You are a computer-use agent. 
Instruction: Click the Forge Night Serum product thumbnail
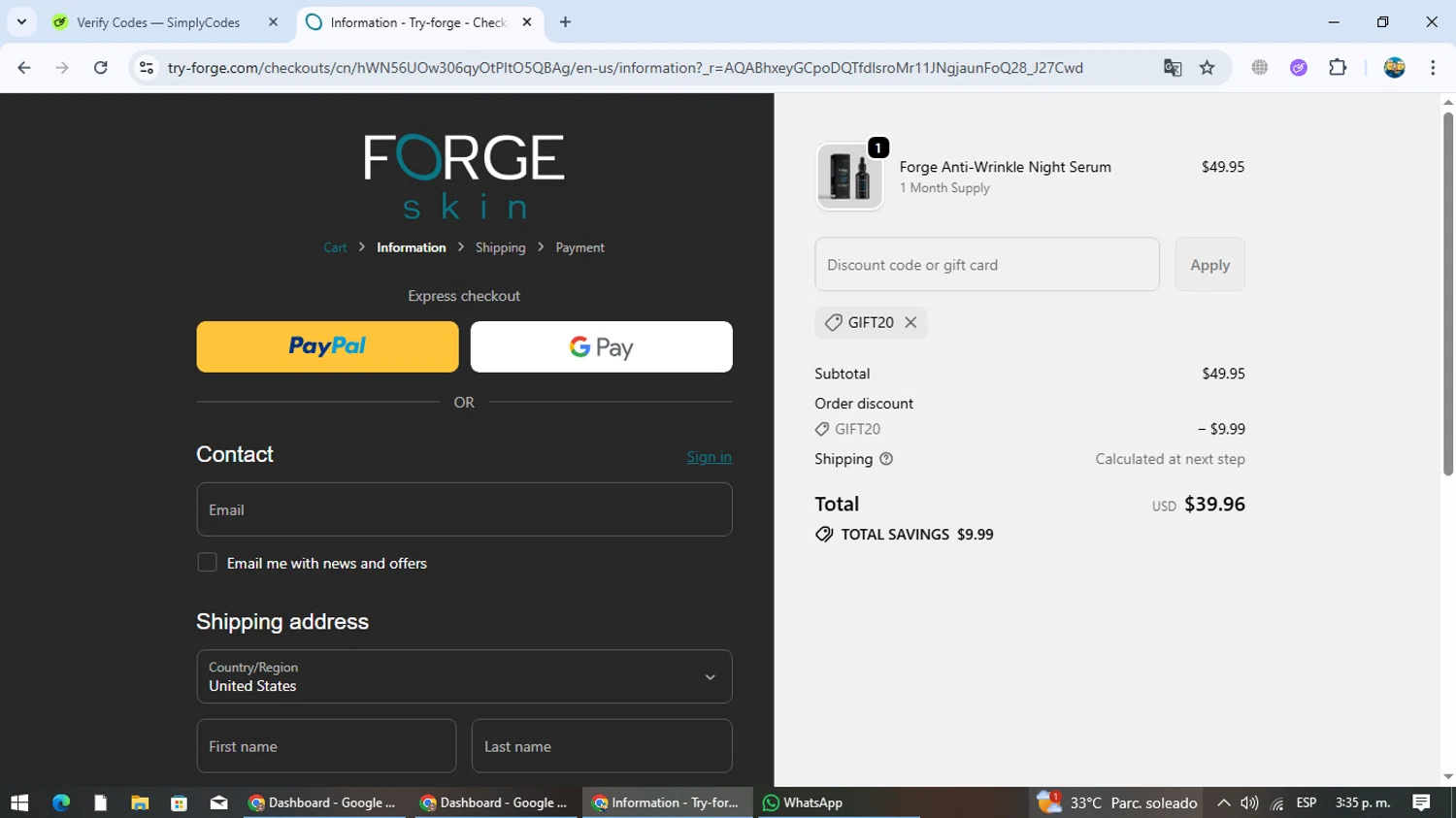849,177
